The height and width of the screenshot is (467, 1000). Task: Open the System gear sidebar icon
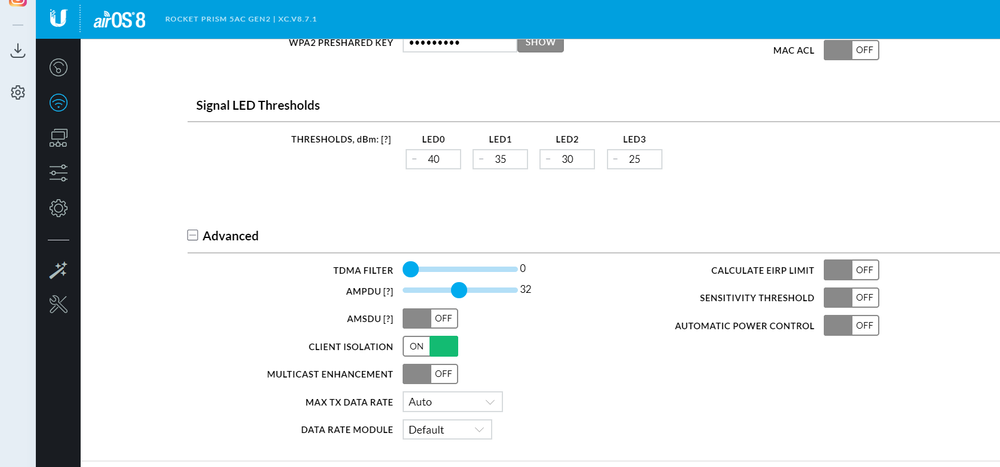[x=58, y=208]
